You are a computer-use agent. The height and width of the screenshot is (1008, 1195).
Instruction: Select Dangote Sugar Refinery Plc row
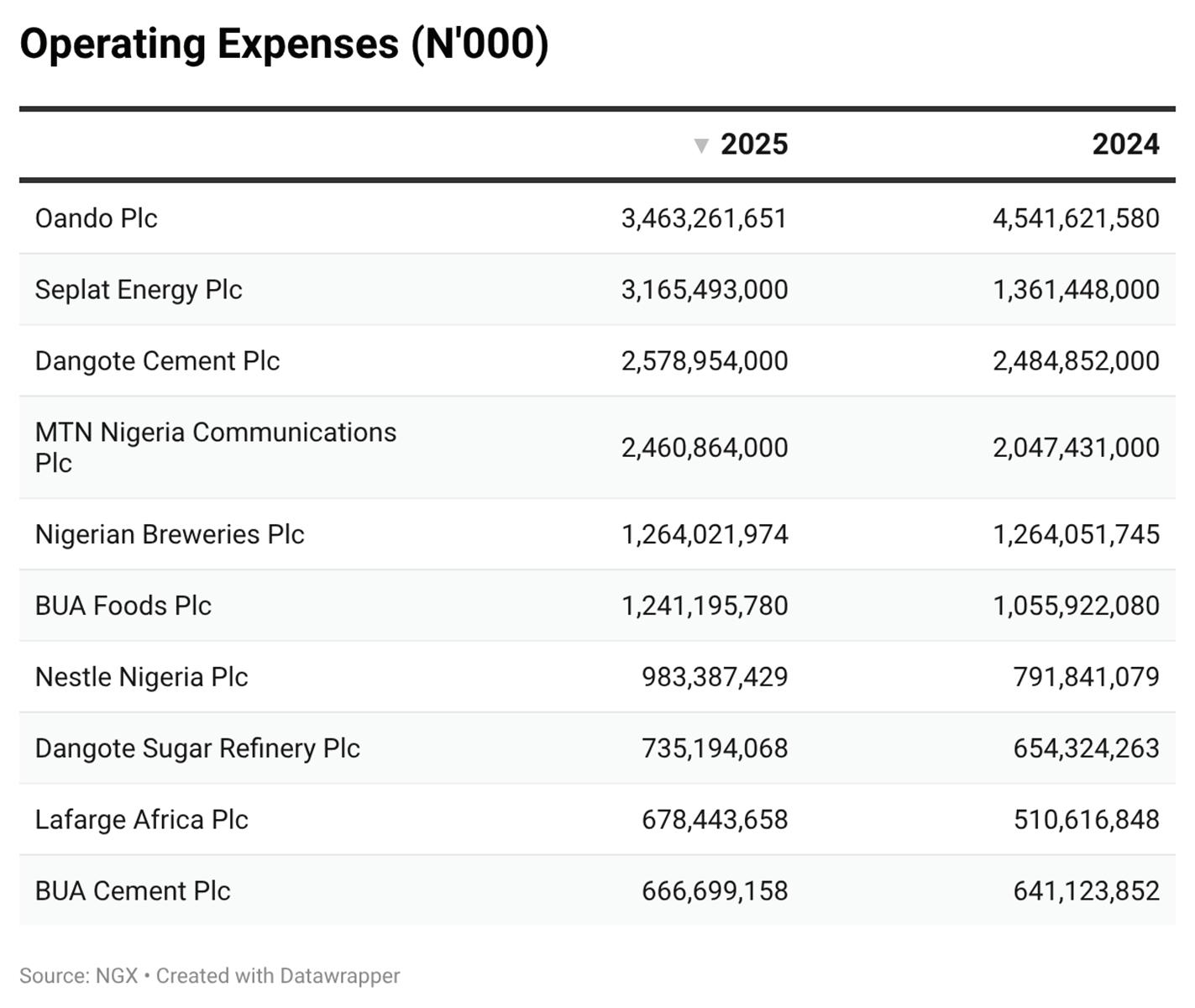(197, 748)
